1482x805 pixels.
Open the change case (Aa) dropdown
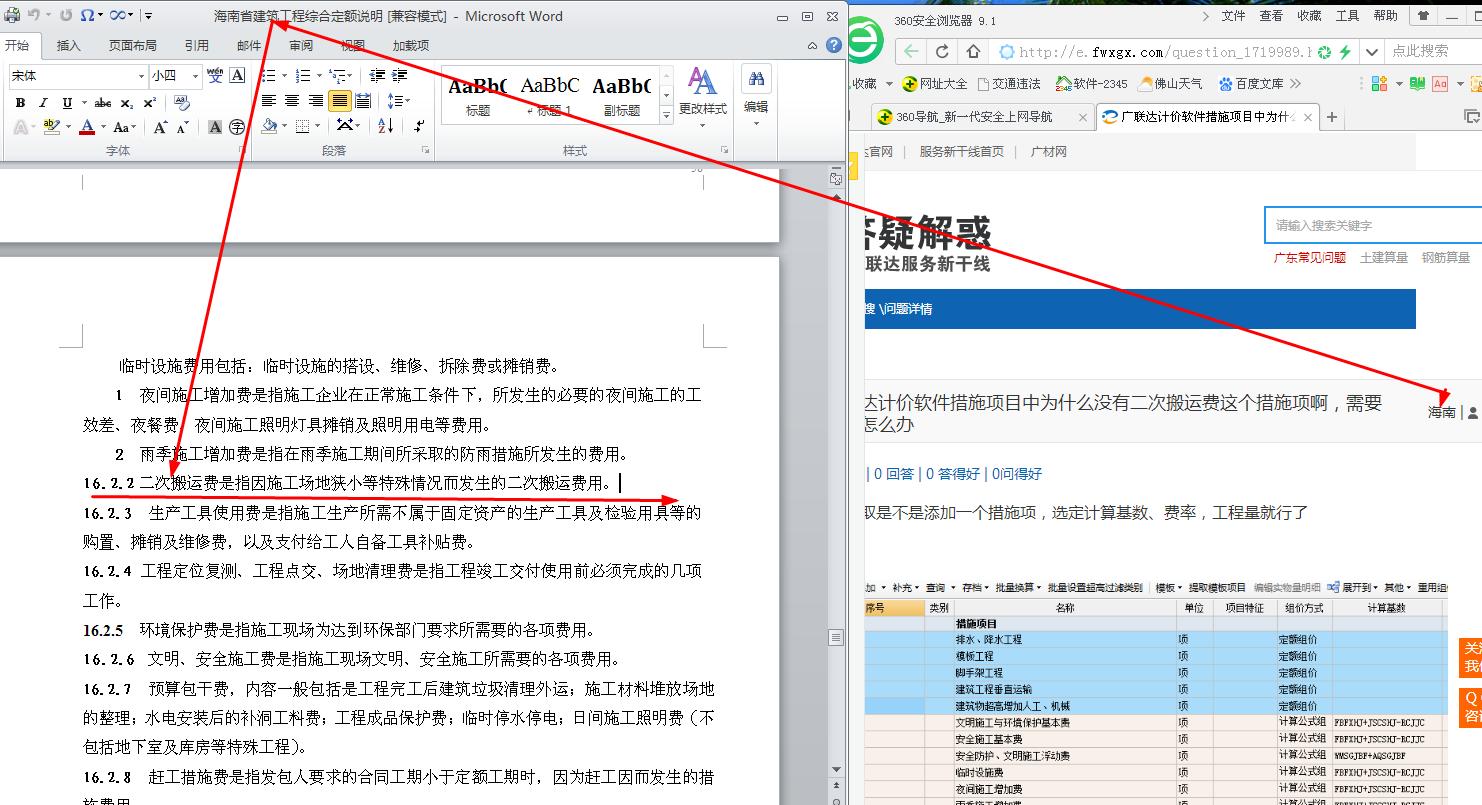tap(124, 127)
